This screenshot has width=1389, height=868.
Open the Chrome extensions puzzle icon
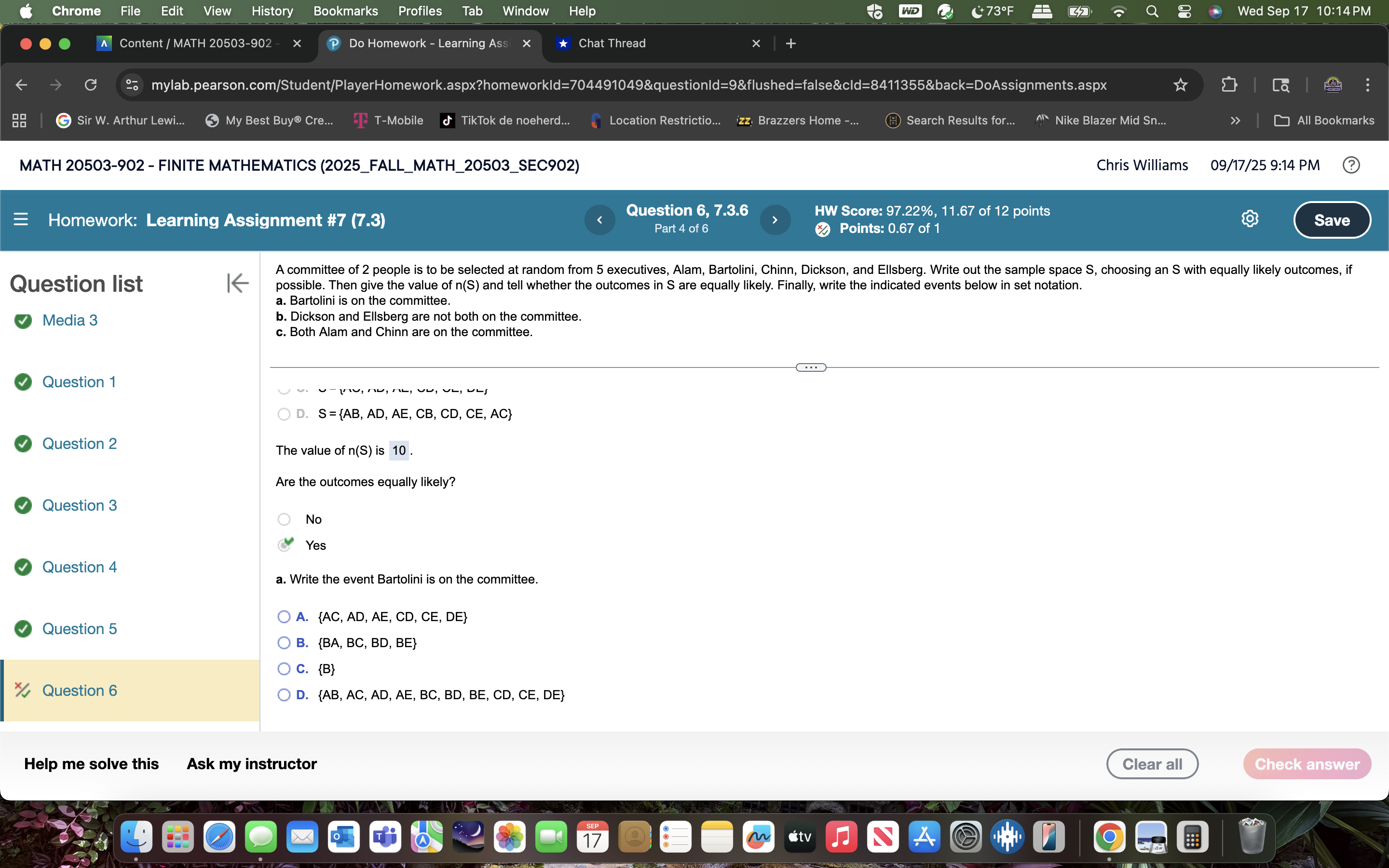[x=1229, y=84]
